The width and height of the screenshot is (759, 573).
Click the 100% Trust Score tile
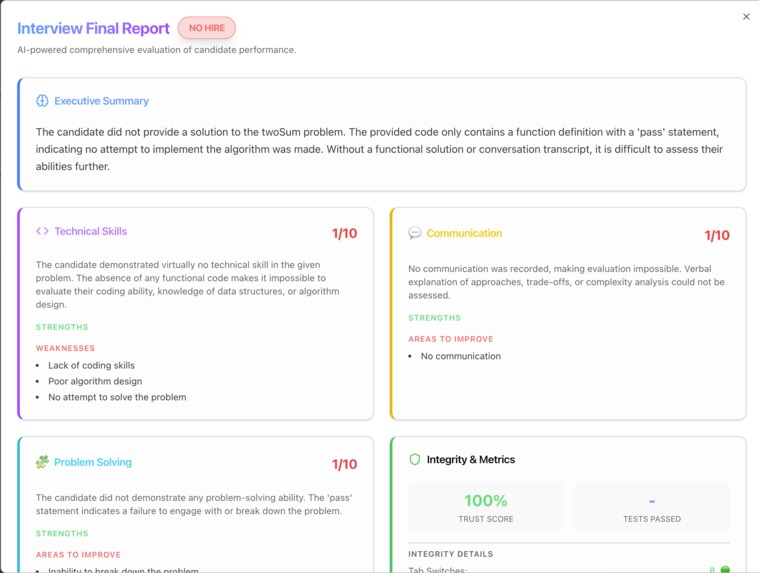pyautogui.click(x=486, y=507)
